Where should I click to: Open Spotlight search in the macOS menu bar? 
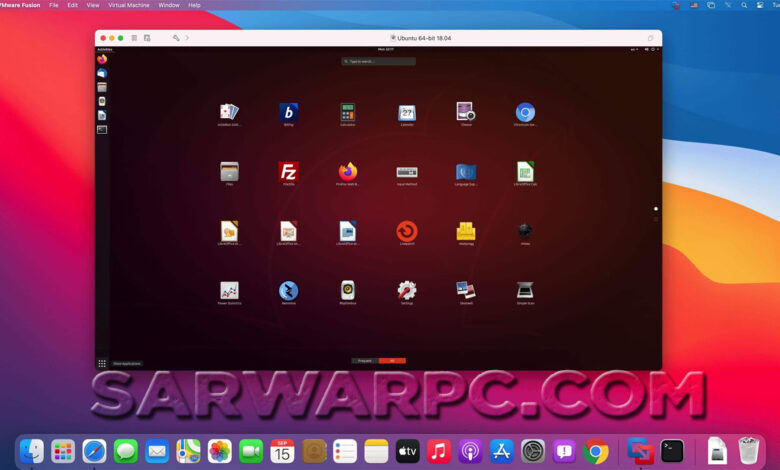744,5
